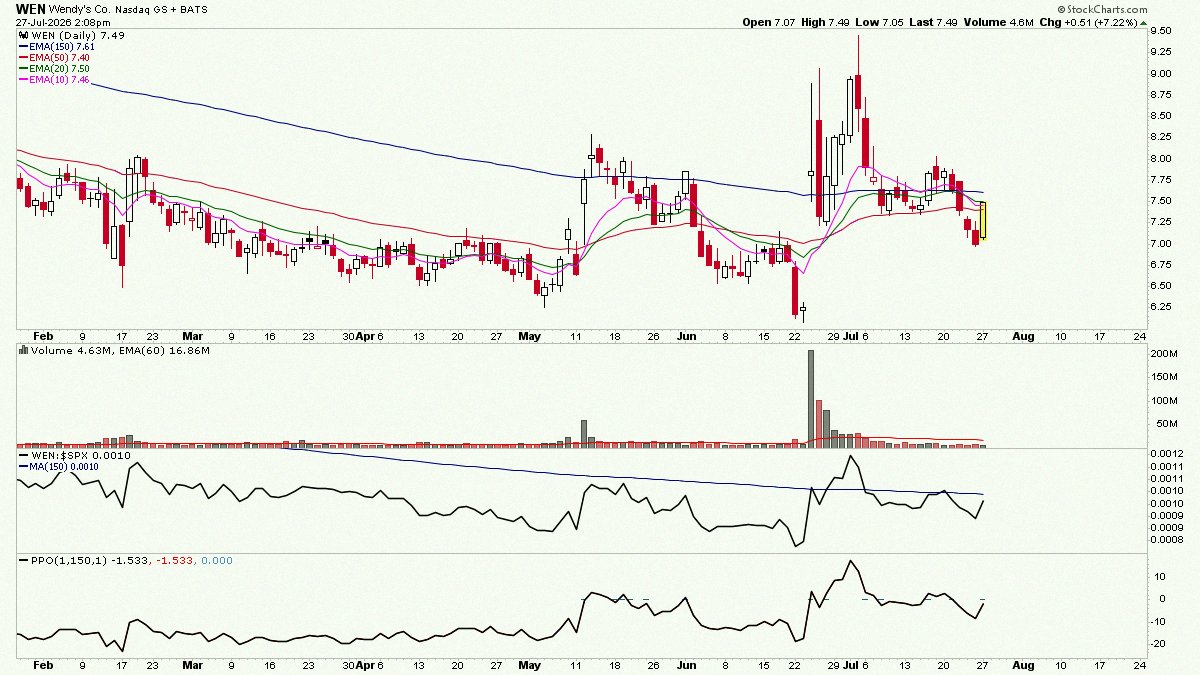Screen dimensions: 1200x675
Task: Click the 0.0008 ratio axis label
Action: (x=1165, y=540)
